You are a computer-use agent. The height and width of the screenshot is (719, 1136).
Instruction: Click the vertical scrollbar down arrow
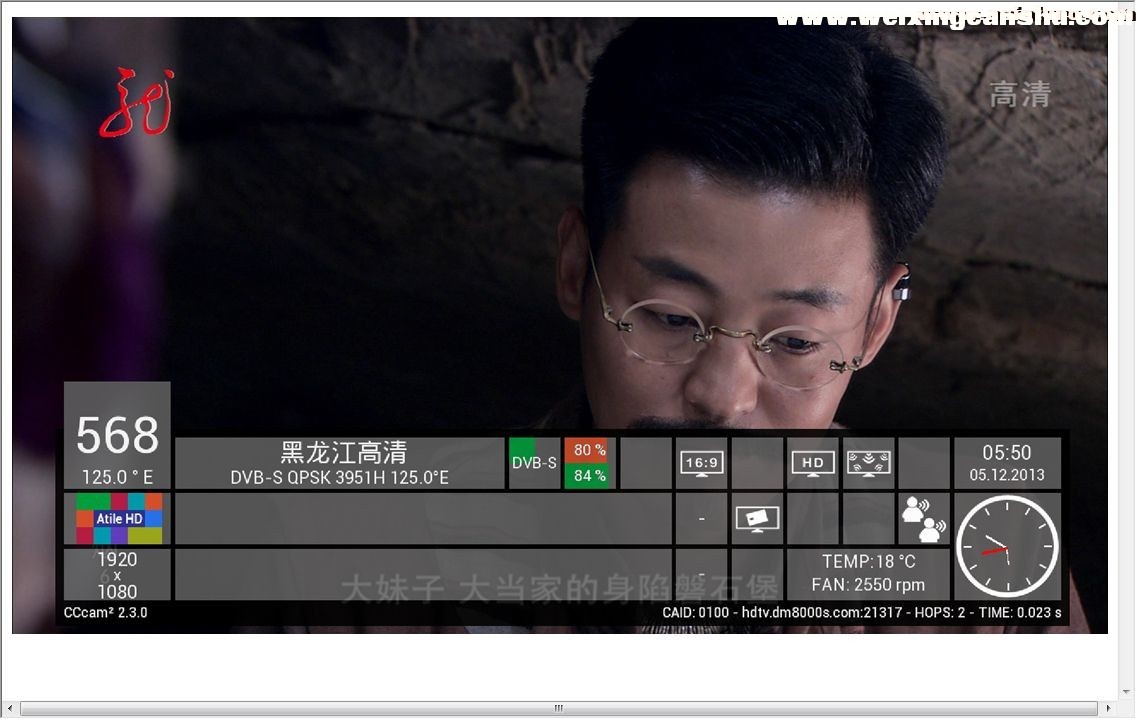pyautogui.click(x=1126, y=692)
